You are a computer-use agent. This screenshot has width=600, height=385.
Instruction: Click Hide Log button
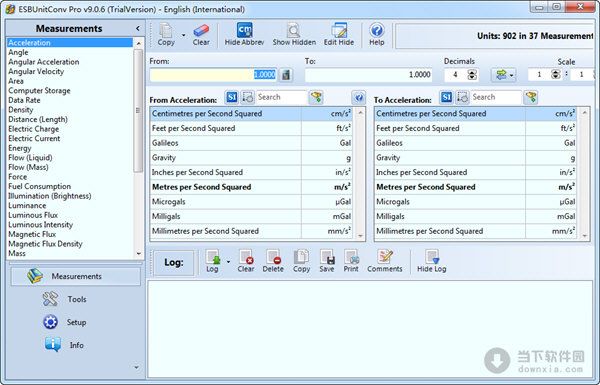(432, 261)
